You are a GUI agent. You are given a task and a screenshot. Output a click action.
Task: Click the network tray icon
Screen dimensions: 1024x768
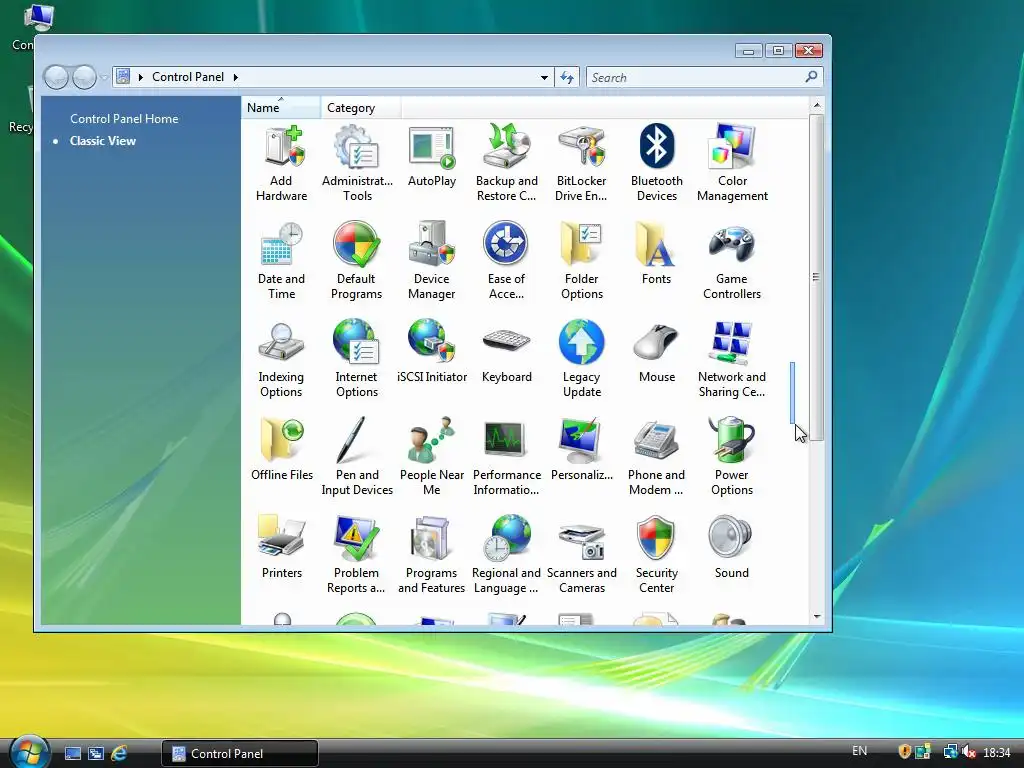tap(950, 753)
